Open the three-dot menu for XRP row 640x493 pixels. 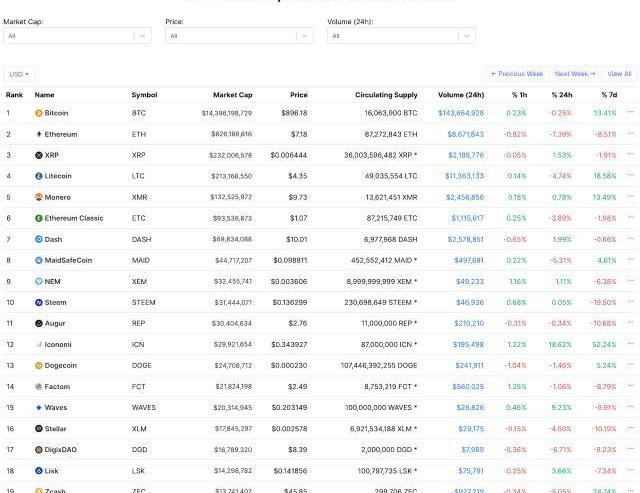pyautogui.click(x=631, y=153)
